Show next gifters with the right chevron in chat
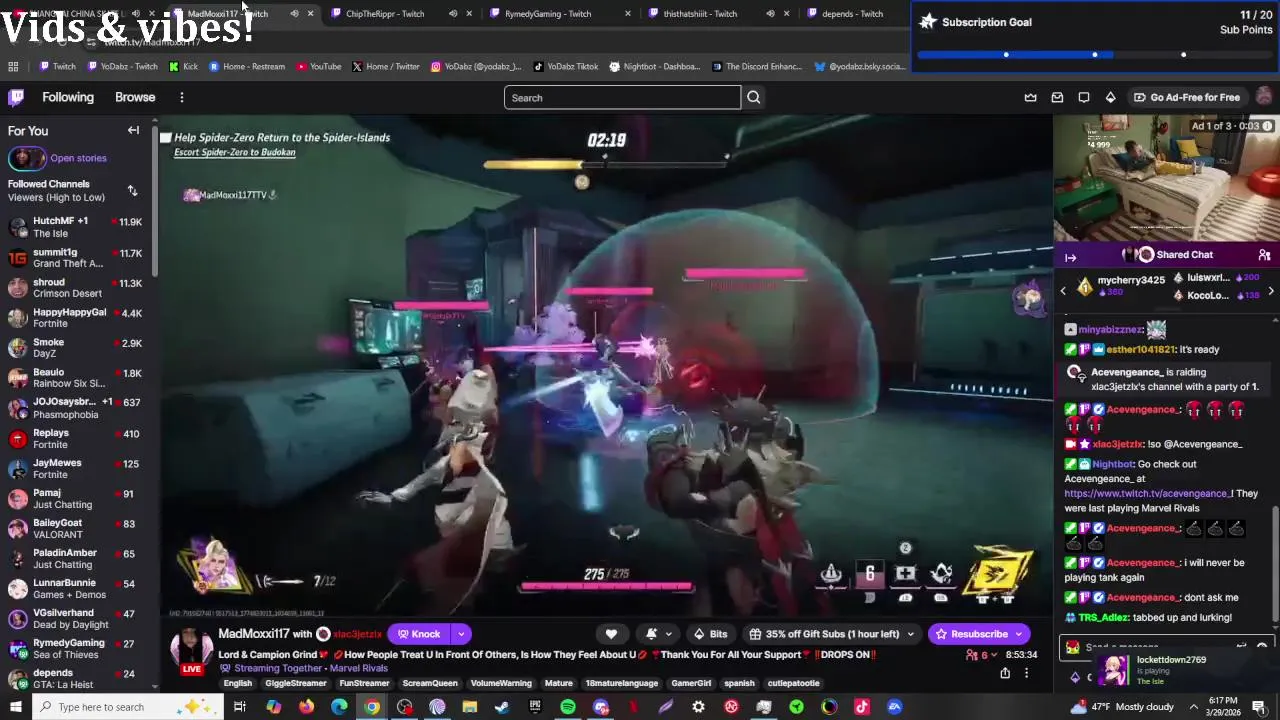1280x720 pixels. pos(1271,290)
